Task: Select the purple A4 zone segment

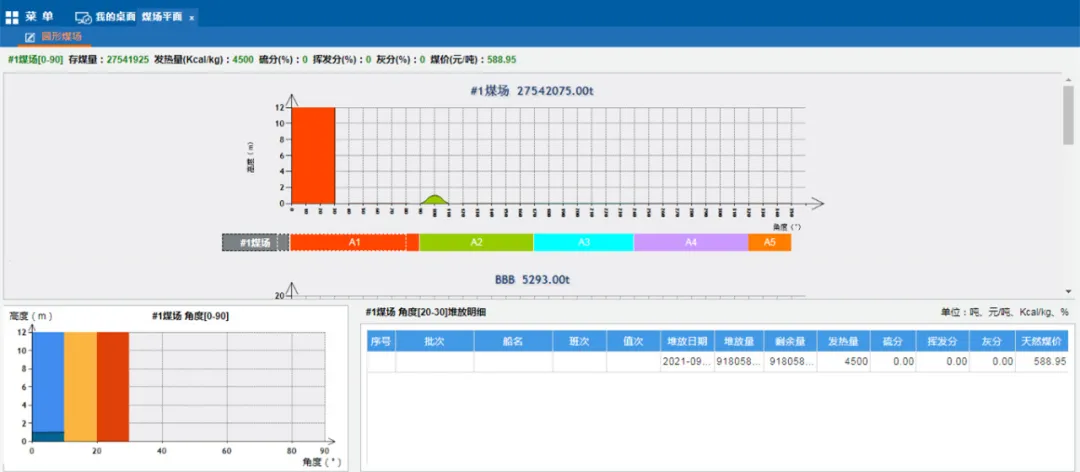Action: coord(690,242)
